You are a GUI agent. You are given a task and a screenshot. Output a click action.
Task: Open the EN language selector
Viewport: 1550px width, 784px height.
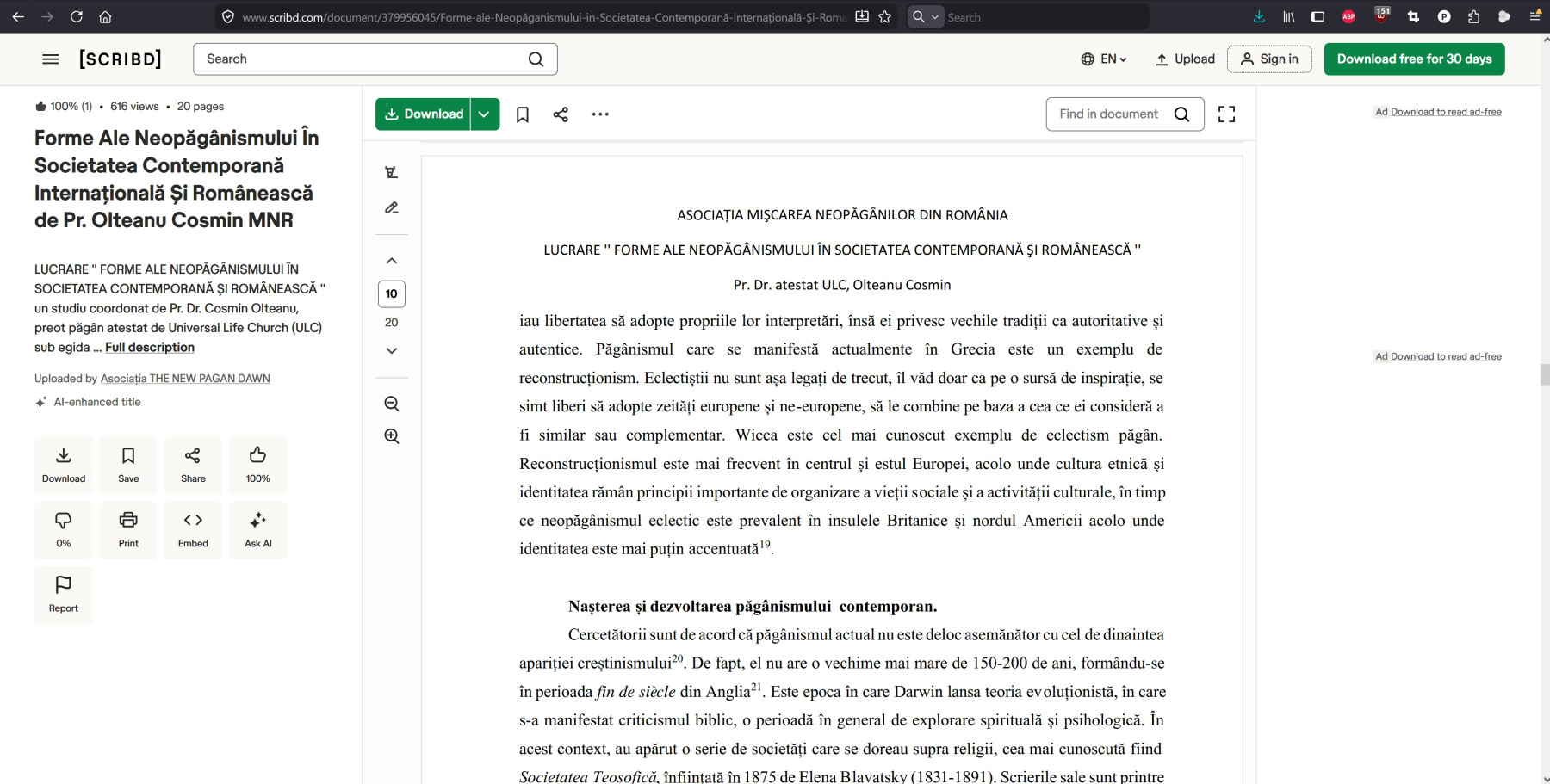click(1104, 59)
